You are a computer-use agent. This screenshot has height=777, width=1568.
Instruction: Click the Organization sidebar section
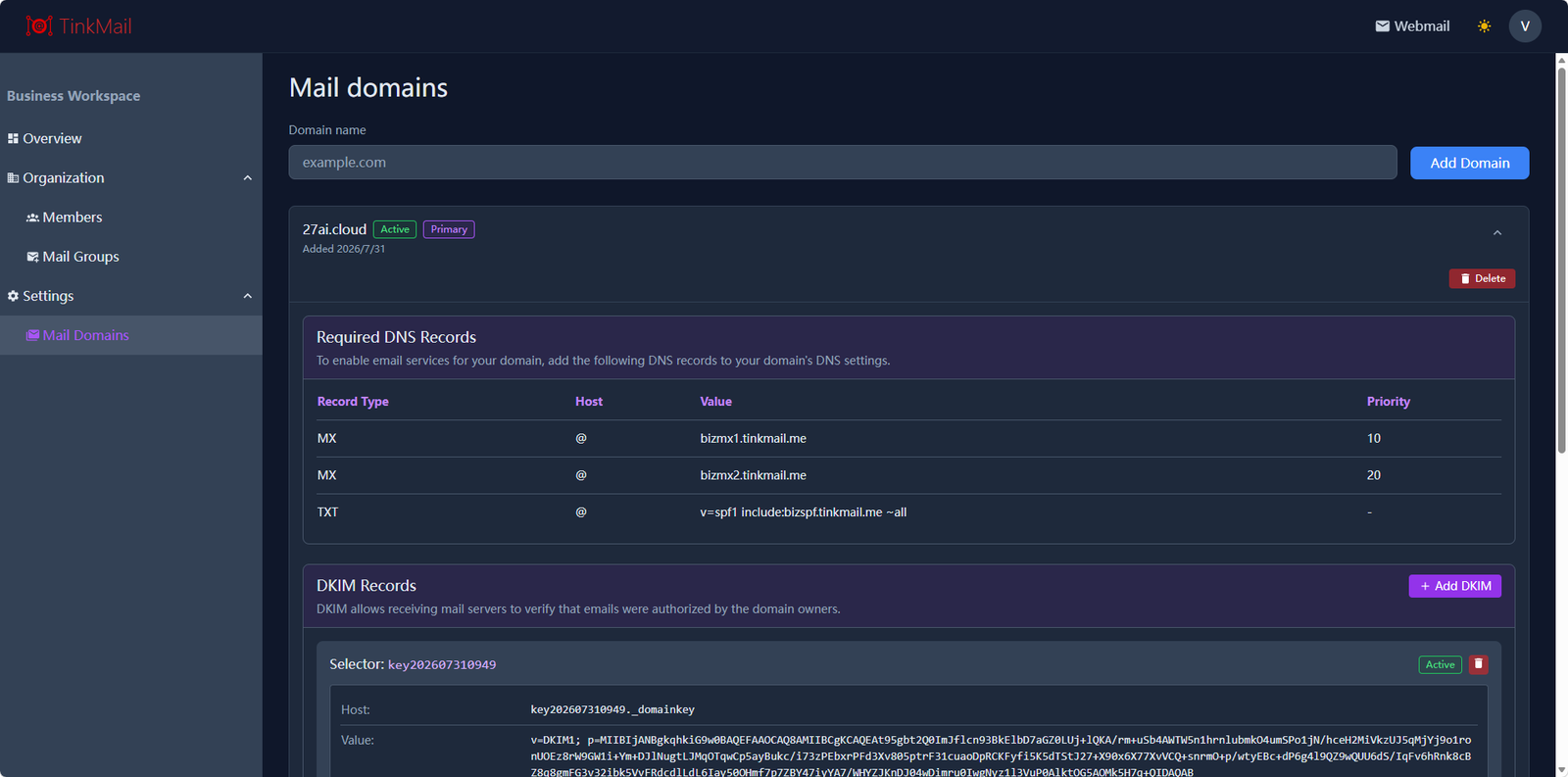coord(131,177)
